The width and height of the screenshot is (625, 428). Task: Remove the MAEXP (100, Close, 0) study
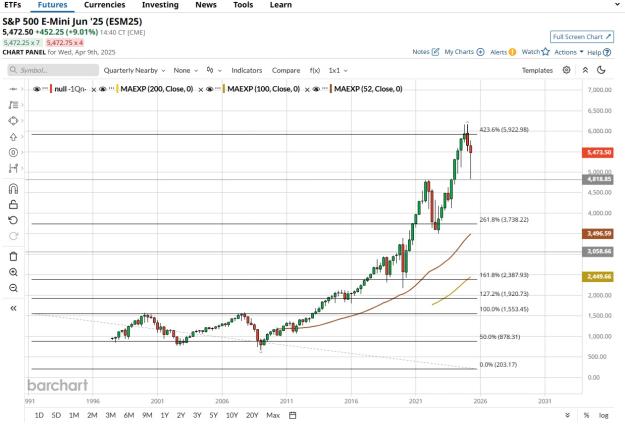coord(307,90)
